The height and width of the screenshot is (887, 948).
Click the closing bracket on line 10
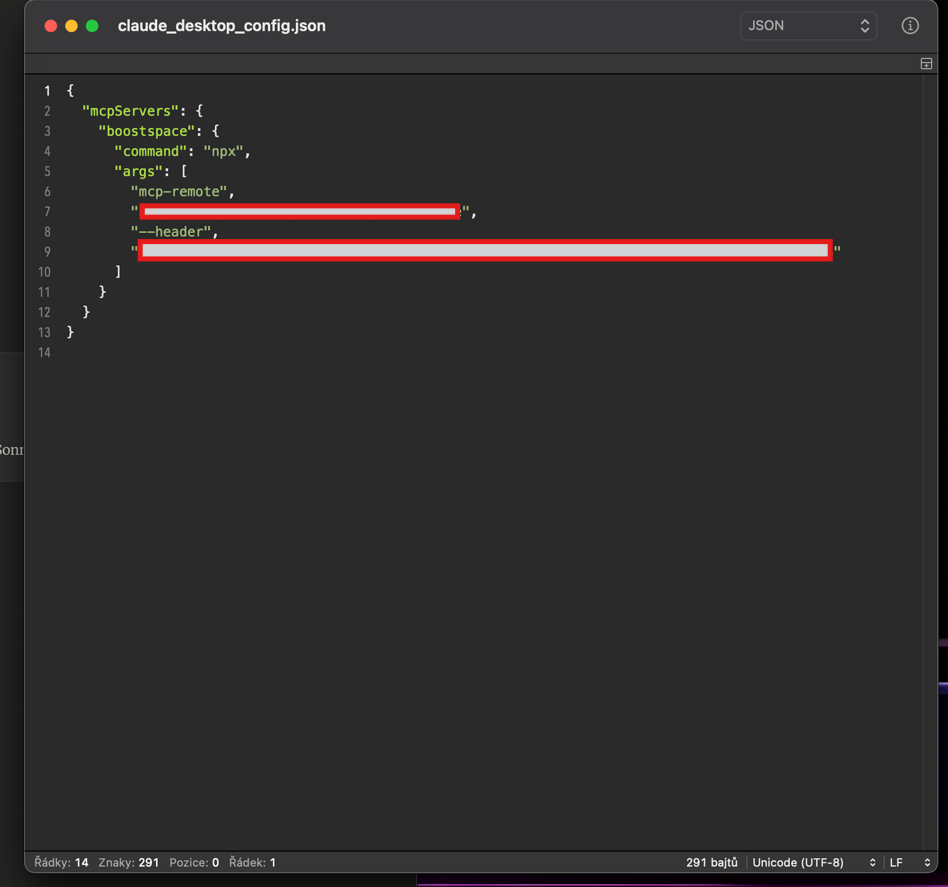pyautogui.click(x=118, y=272)
